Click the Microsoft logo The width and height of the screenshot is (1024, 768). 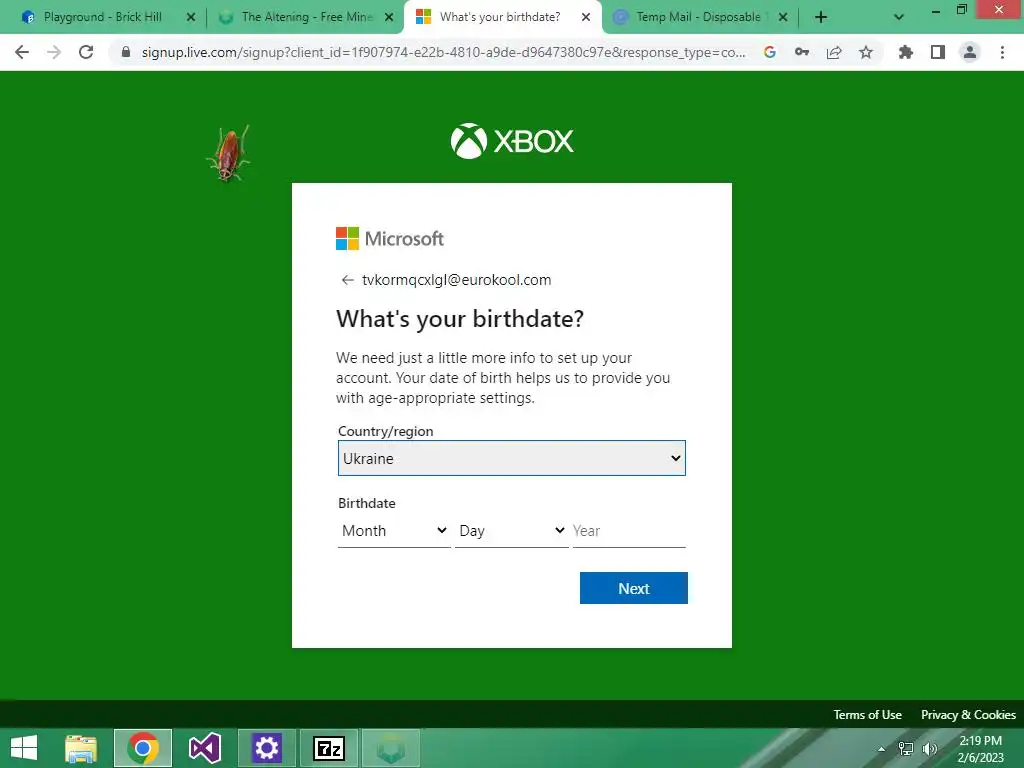390,238
